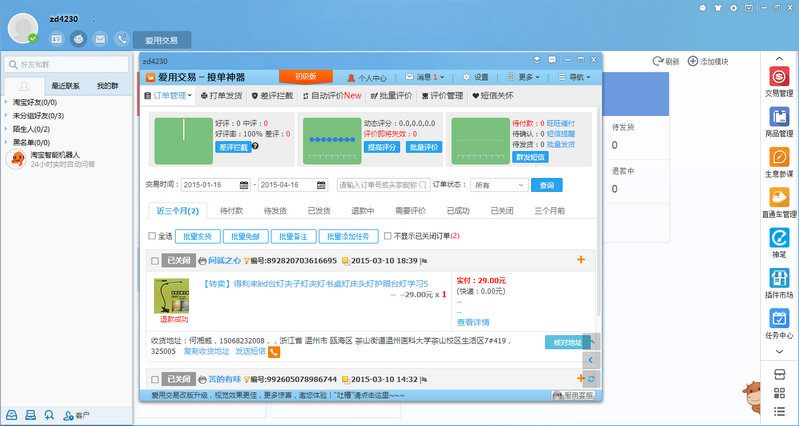Image resolution: width=799 pixels, height=426 pixels.
Task: Open 生意参谋 compass icon
Action: coord(779,156)
